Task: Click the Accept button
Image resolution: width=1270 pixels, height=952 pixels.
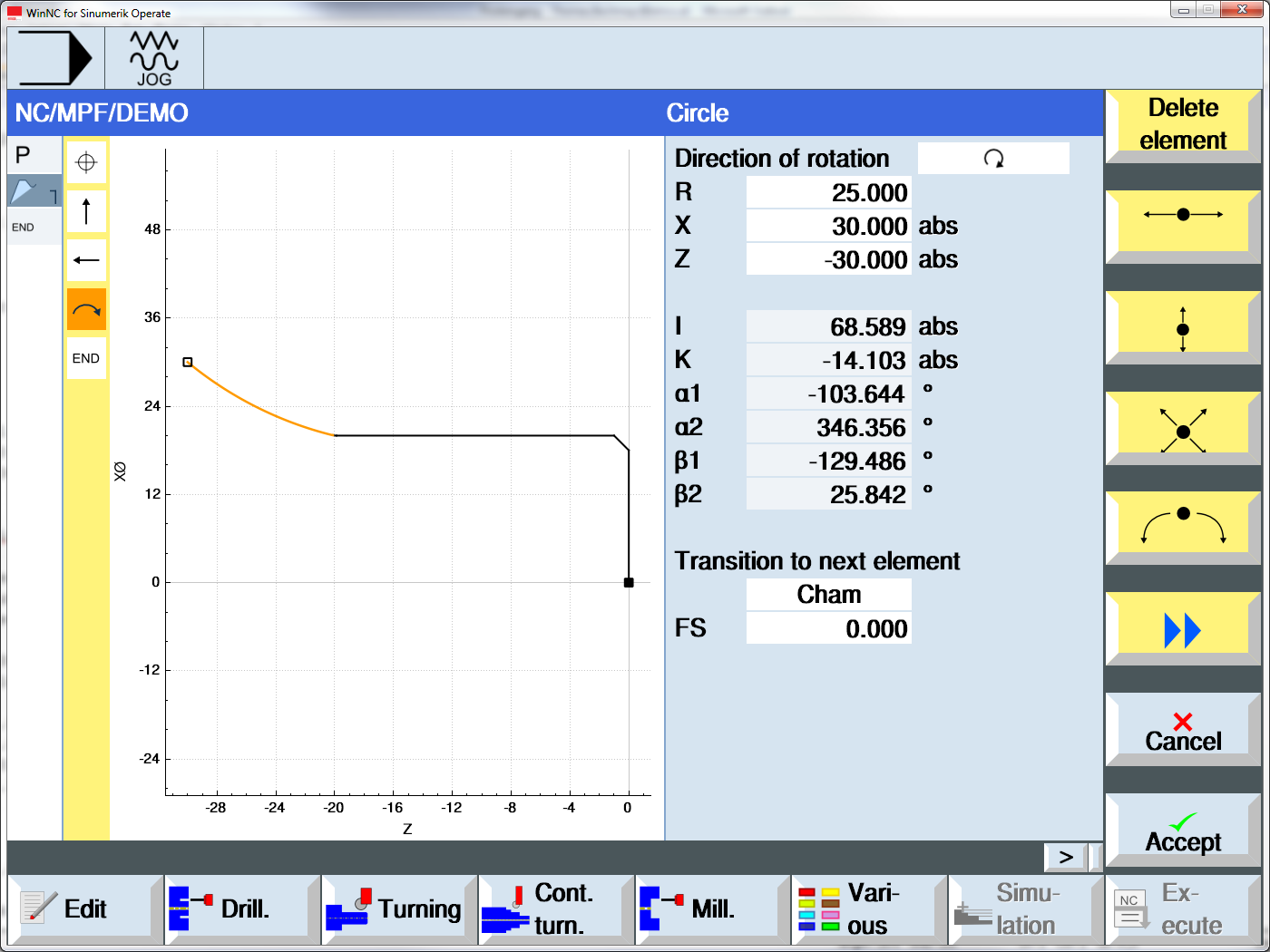Action: 1182,831
